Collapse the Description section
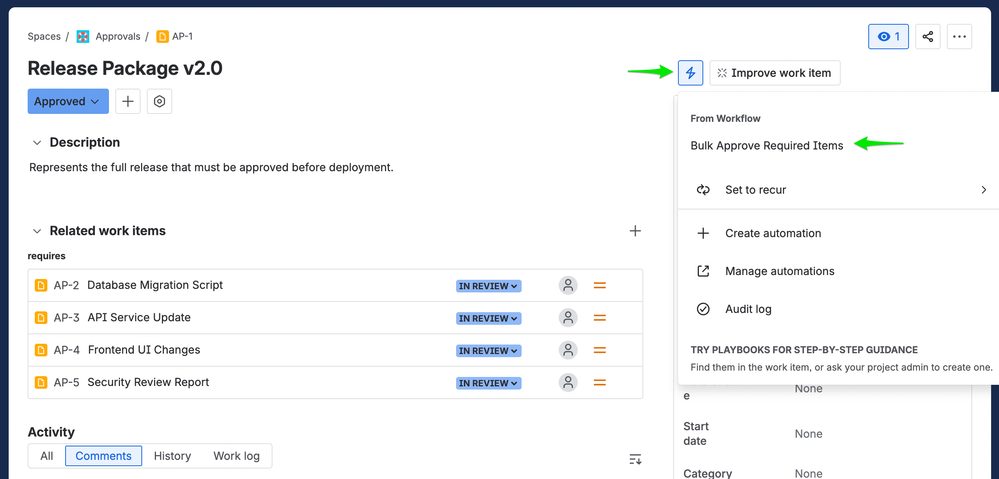Screen dimensions: 999x479 (x=37, y=143)
